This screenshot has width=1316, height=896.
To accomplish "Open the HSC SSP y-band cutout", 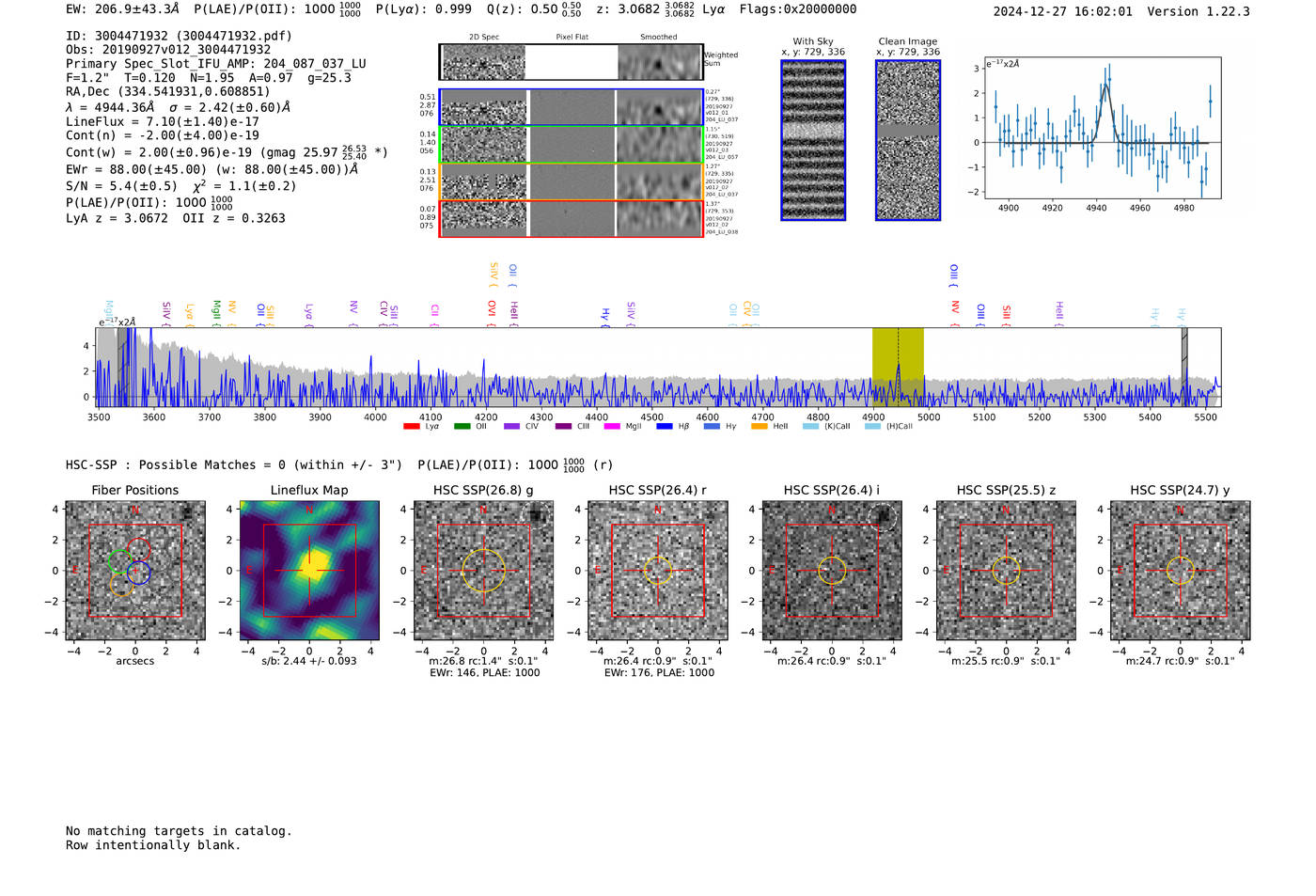I will tap(1181, 571).
